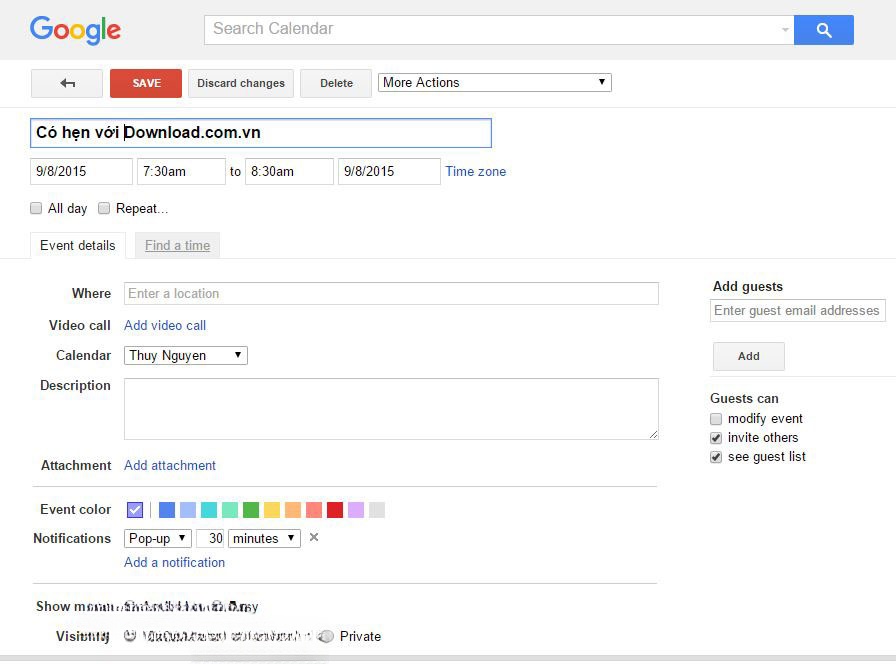
Task: Switch to the Find a time tab
Action: pyautogui.click(x=177, y=245)
